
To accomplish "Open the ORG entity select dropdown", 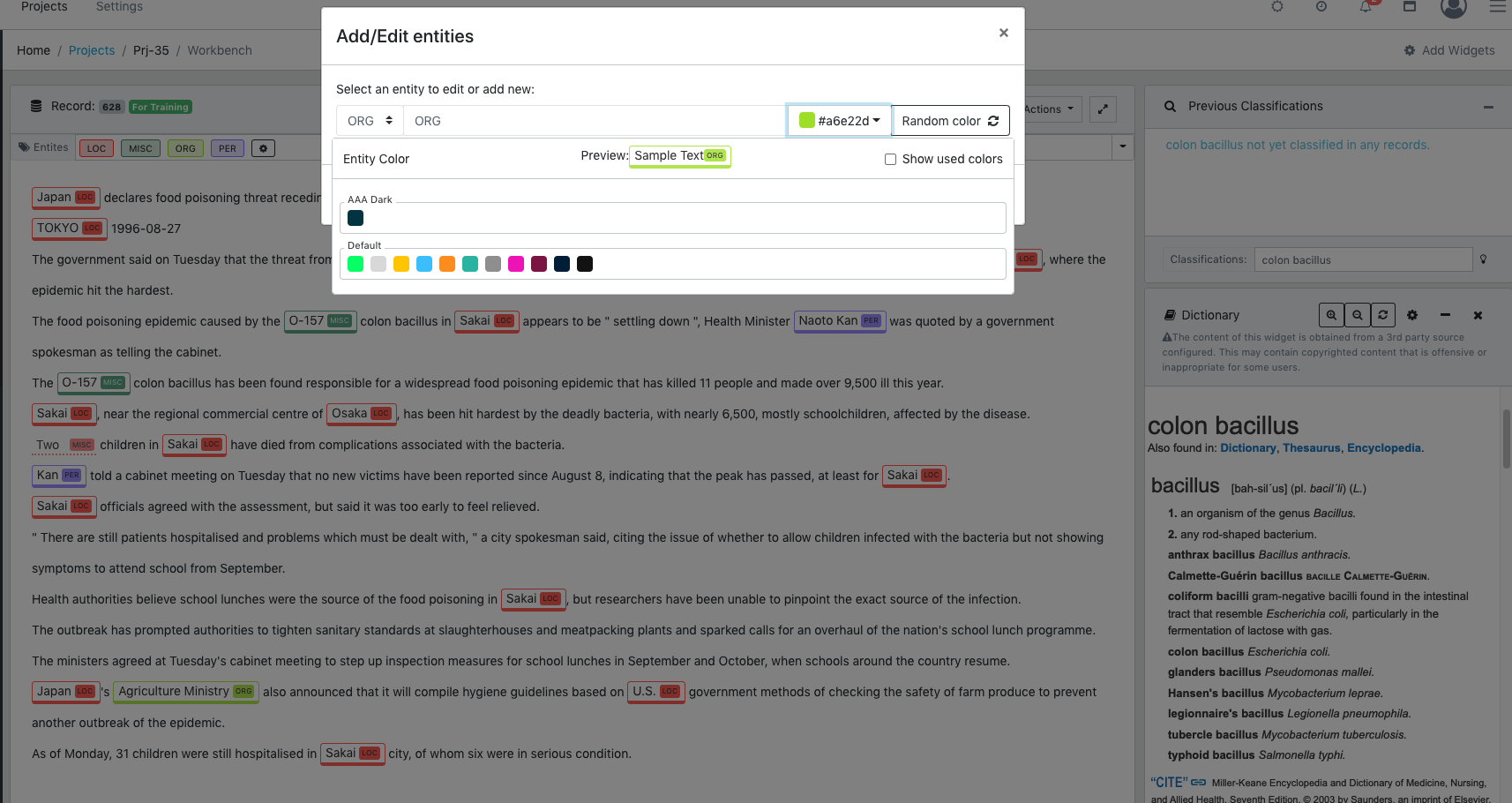I will (x=370, y=121).
